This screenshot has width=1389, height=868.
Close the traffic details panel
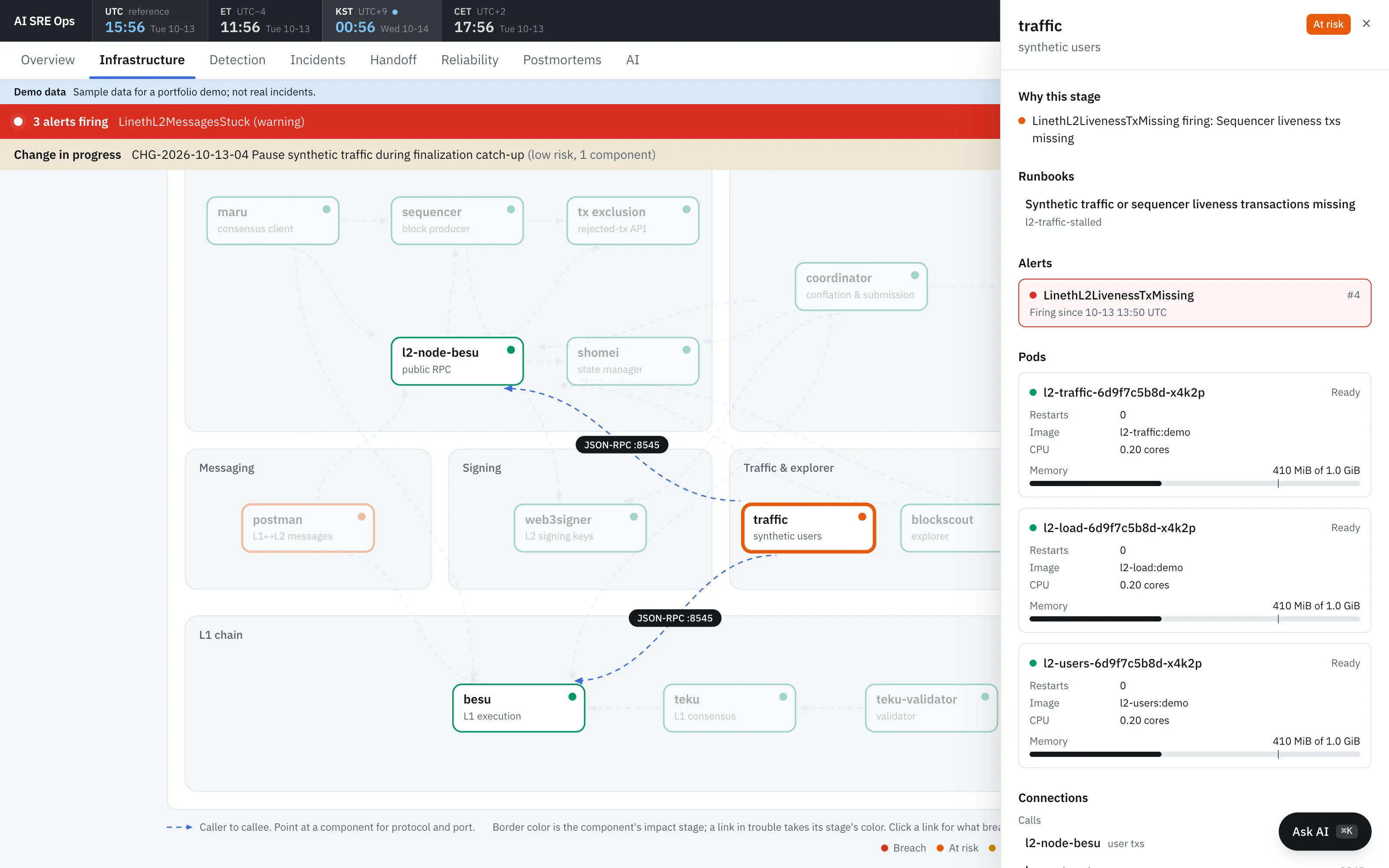(x=1366, y=23)
